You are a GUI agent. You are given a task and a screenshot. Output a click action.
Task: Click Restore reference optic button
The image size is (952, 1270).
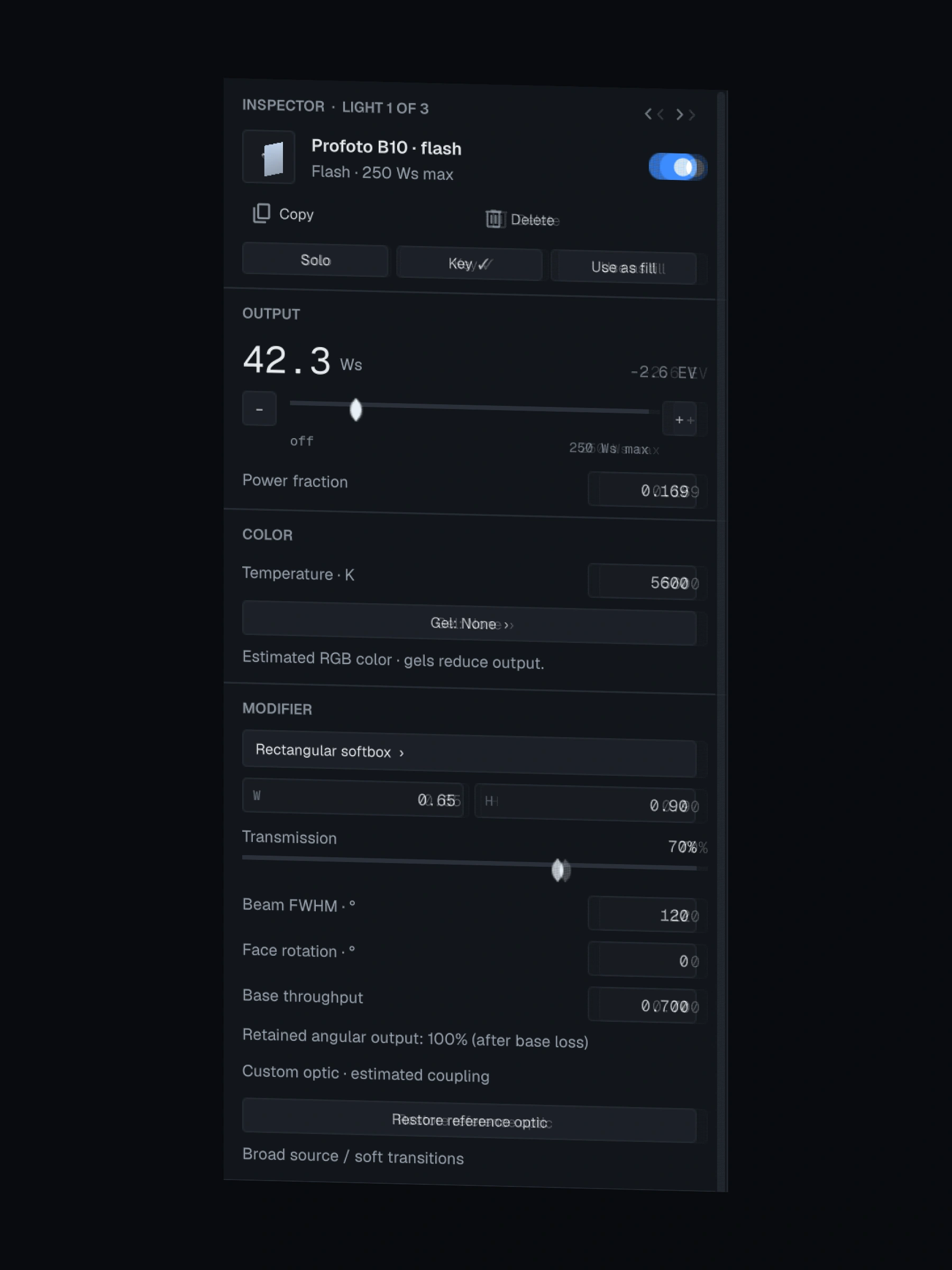pyautogui.click(x=469, y=1120)
